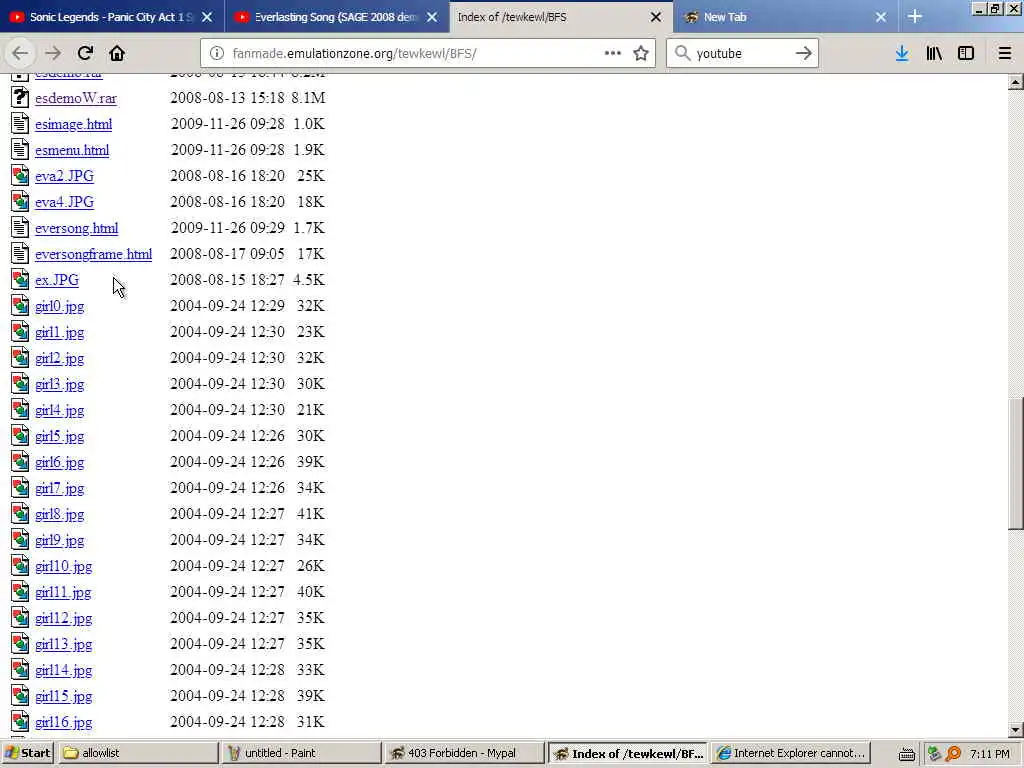The height and width of the screenshot is (768, 1024).
Task: Open the browser home page
Action: (x=117, y=54)
